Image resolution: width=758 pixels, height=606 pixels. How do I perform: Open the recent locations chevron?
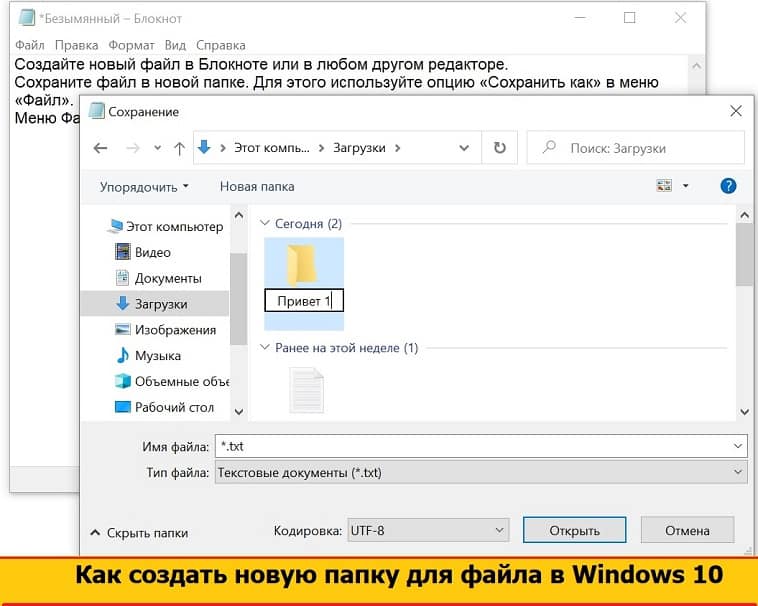pos(157,148)
